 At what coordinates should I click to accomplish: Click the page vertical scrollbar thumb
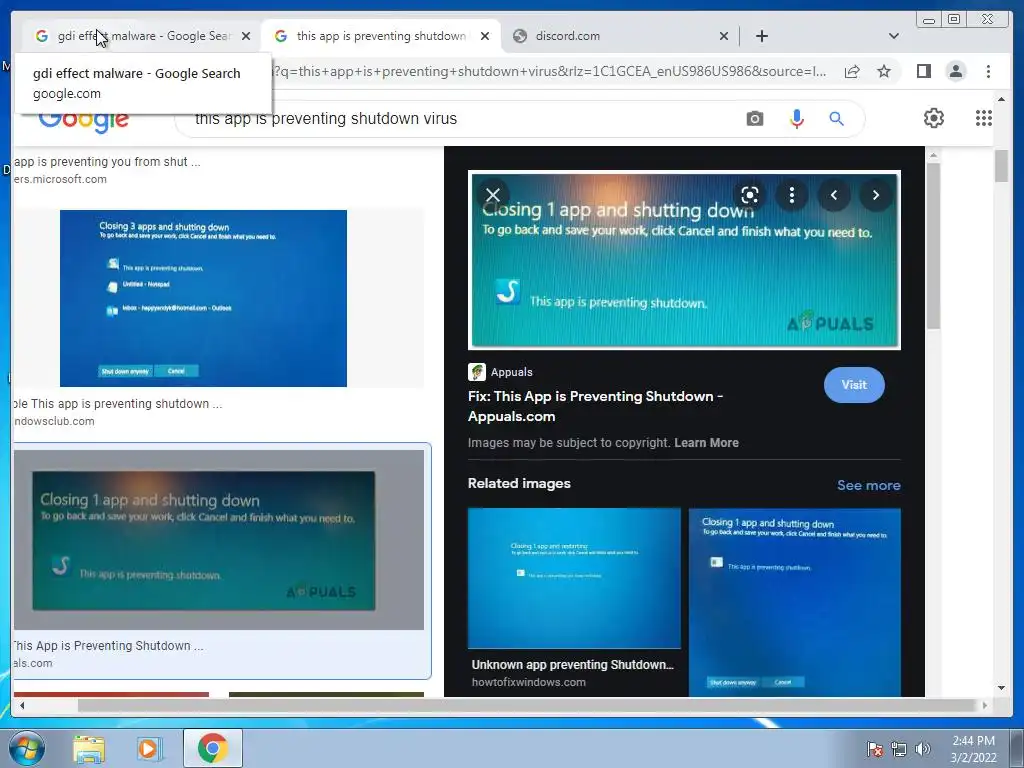point(1001,166)
